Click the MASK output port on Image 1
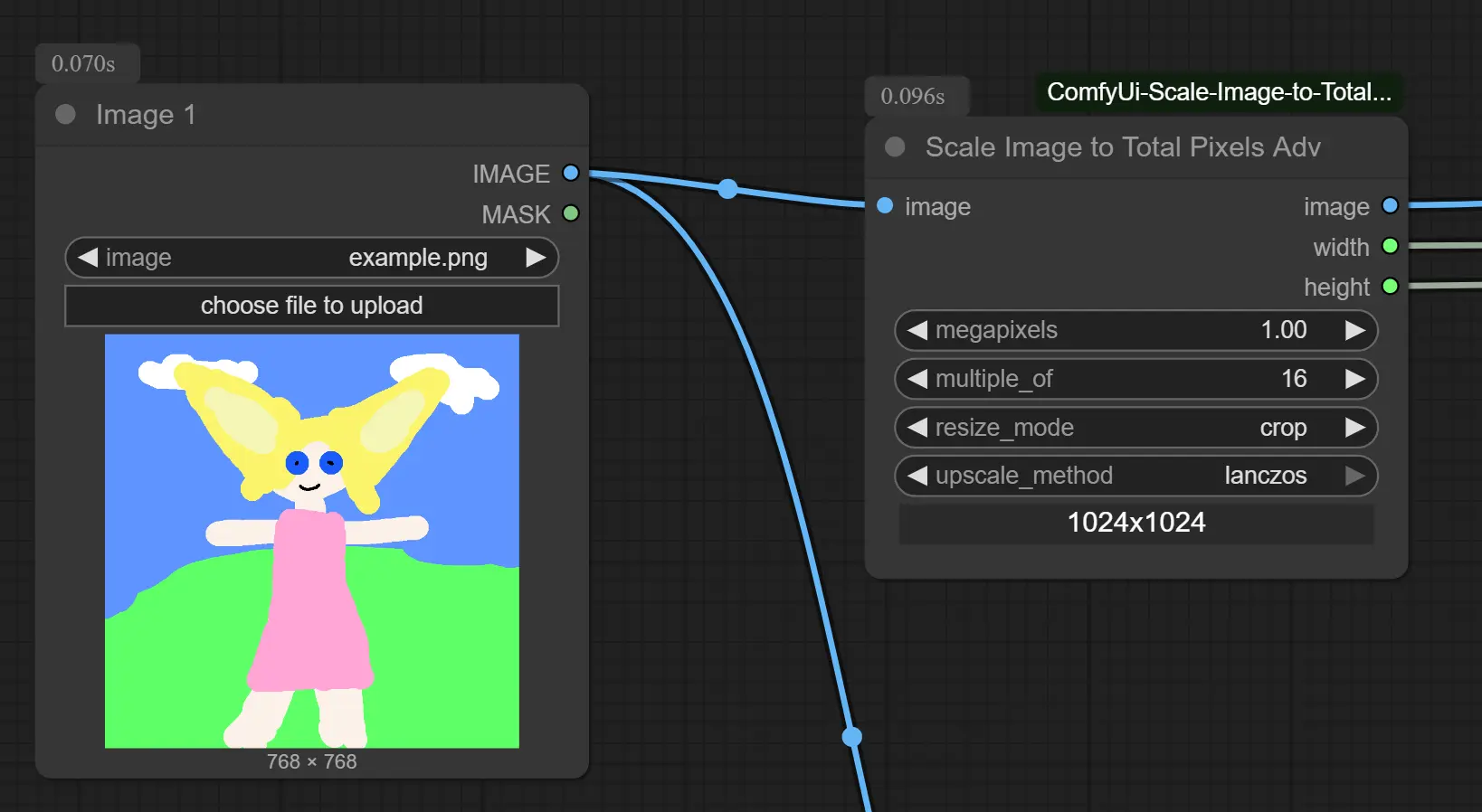1482x812 pixels. click(570, 213)
